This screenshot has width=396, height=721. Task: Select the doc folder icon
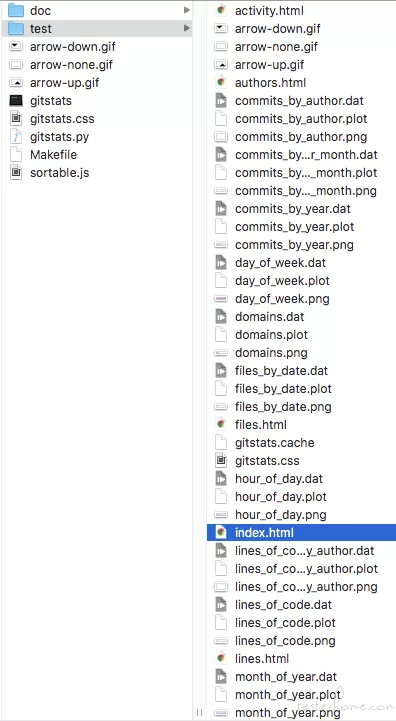click(16, 10)
